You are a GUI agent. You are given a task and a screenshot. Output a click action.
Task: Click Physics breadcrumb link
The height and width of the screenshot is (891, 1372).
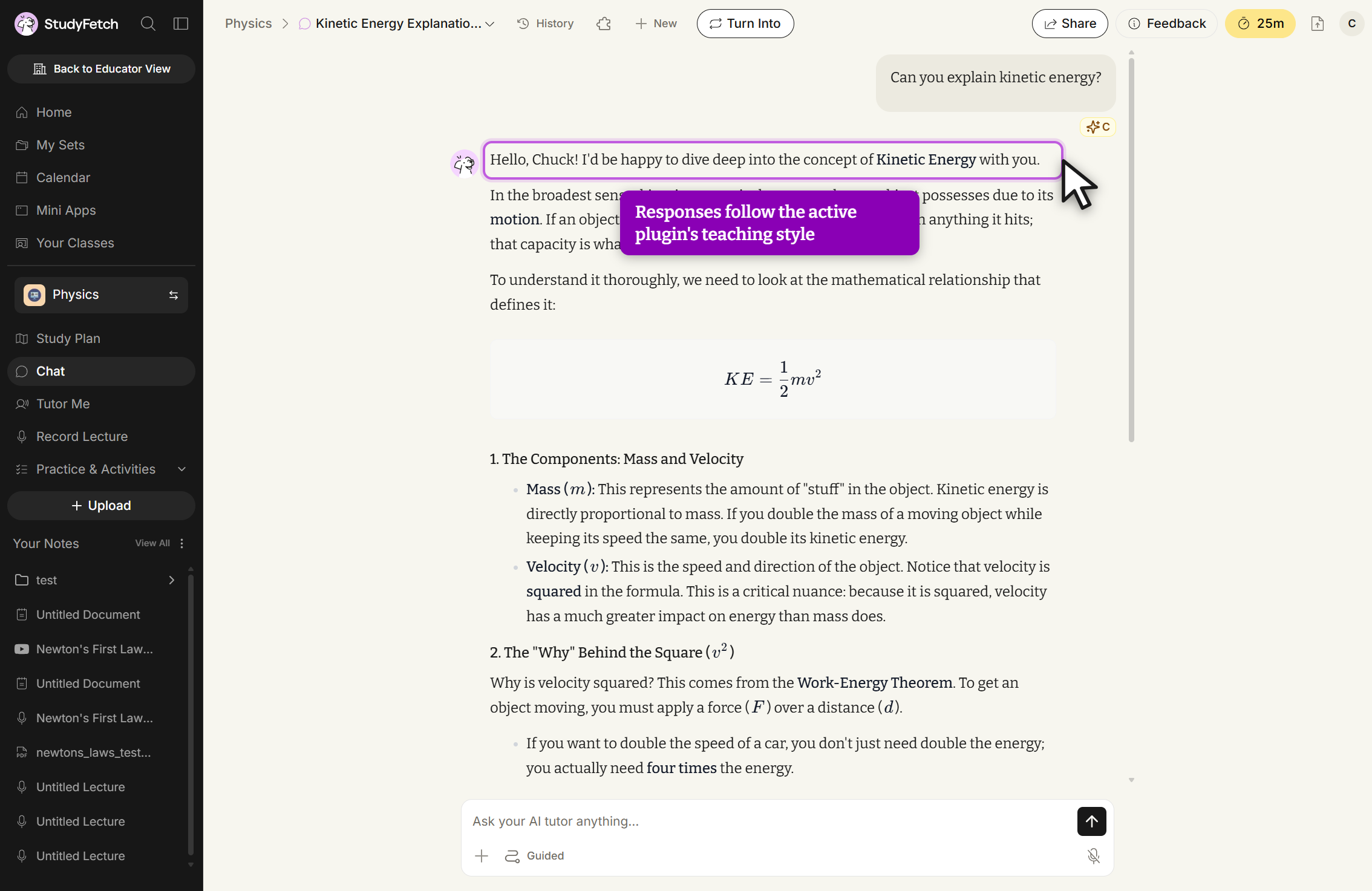(x=248, y=24)
